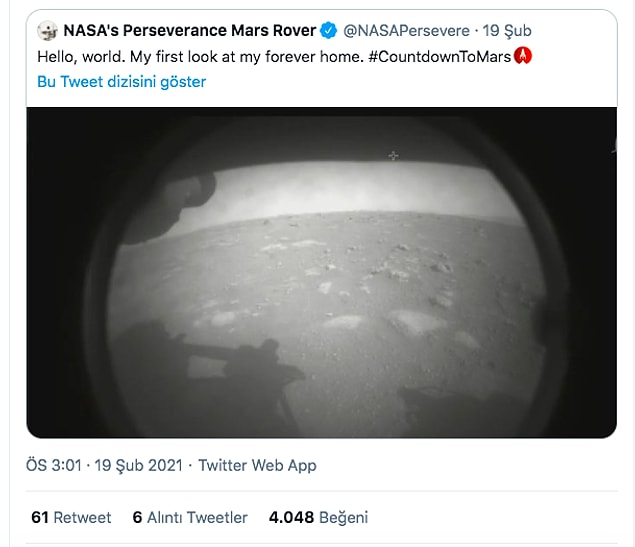The height and width of the screenshot is (547, 635).
Task: Click Bu Tweet dizisini göster
Action: click(121, 82)
